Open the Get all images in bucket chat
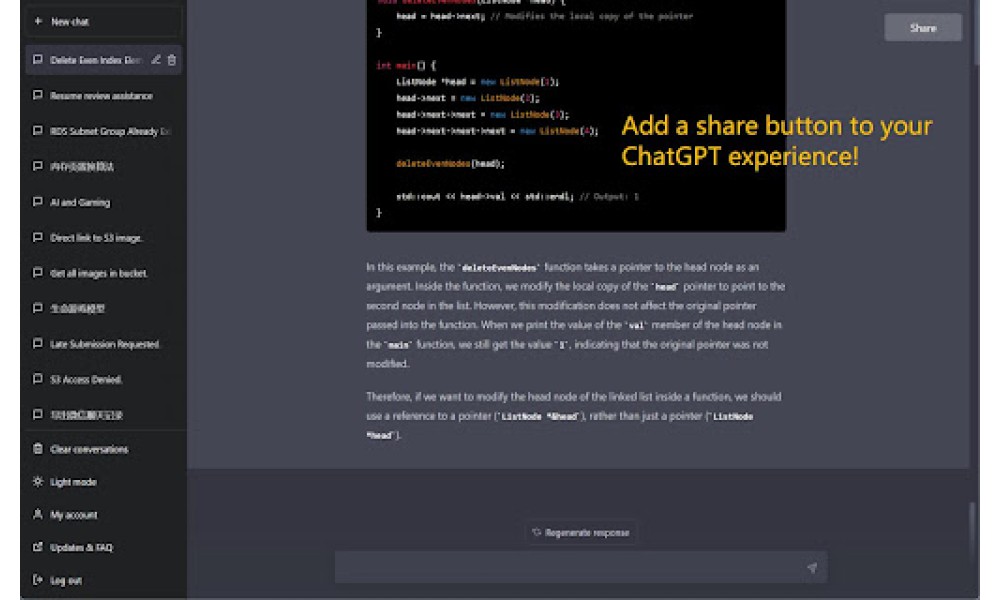 [x=103, y=273]
